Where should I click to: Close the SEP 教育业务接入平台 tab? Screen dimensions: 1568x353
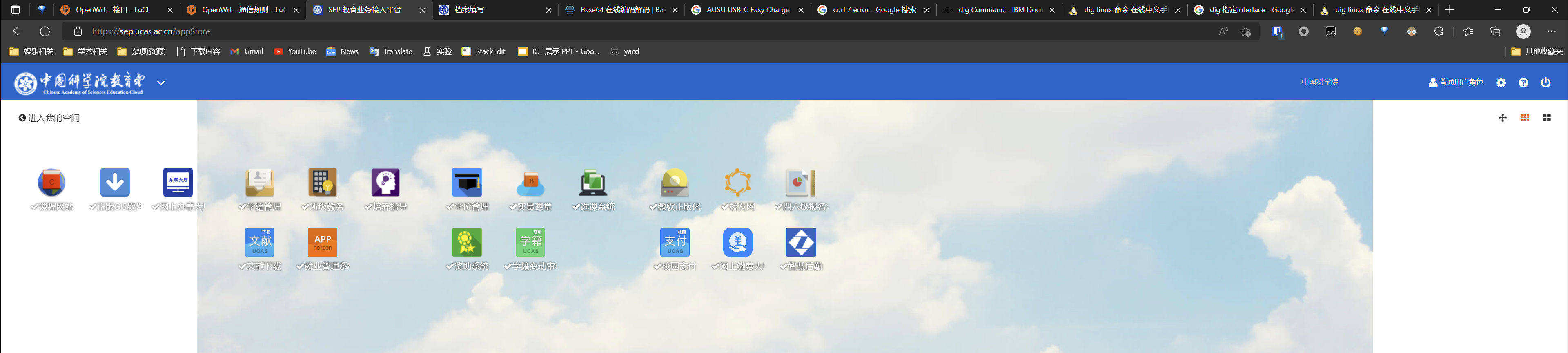[423, 10]
